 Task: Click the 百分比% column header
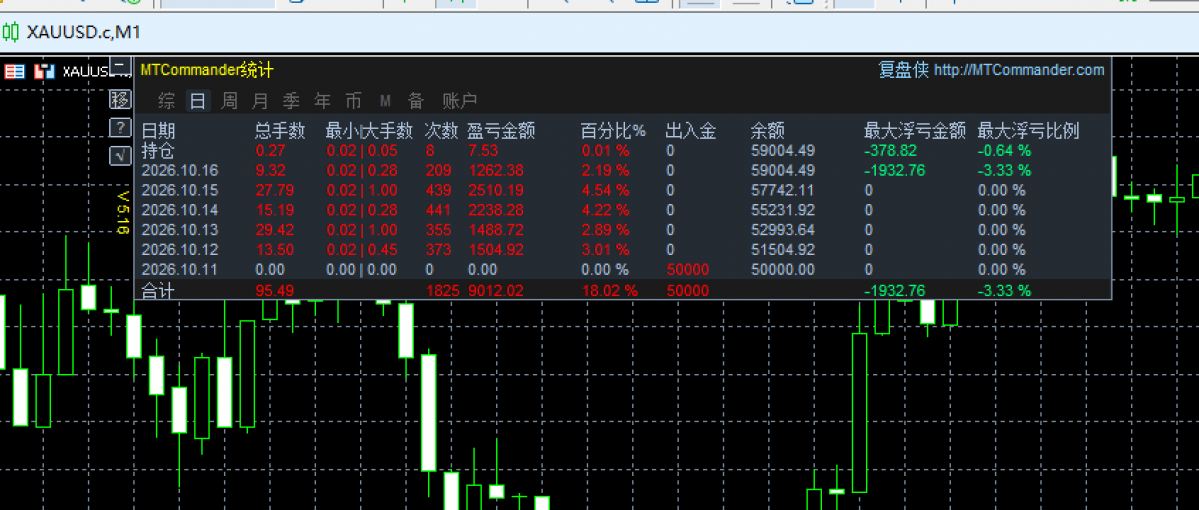613,132
